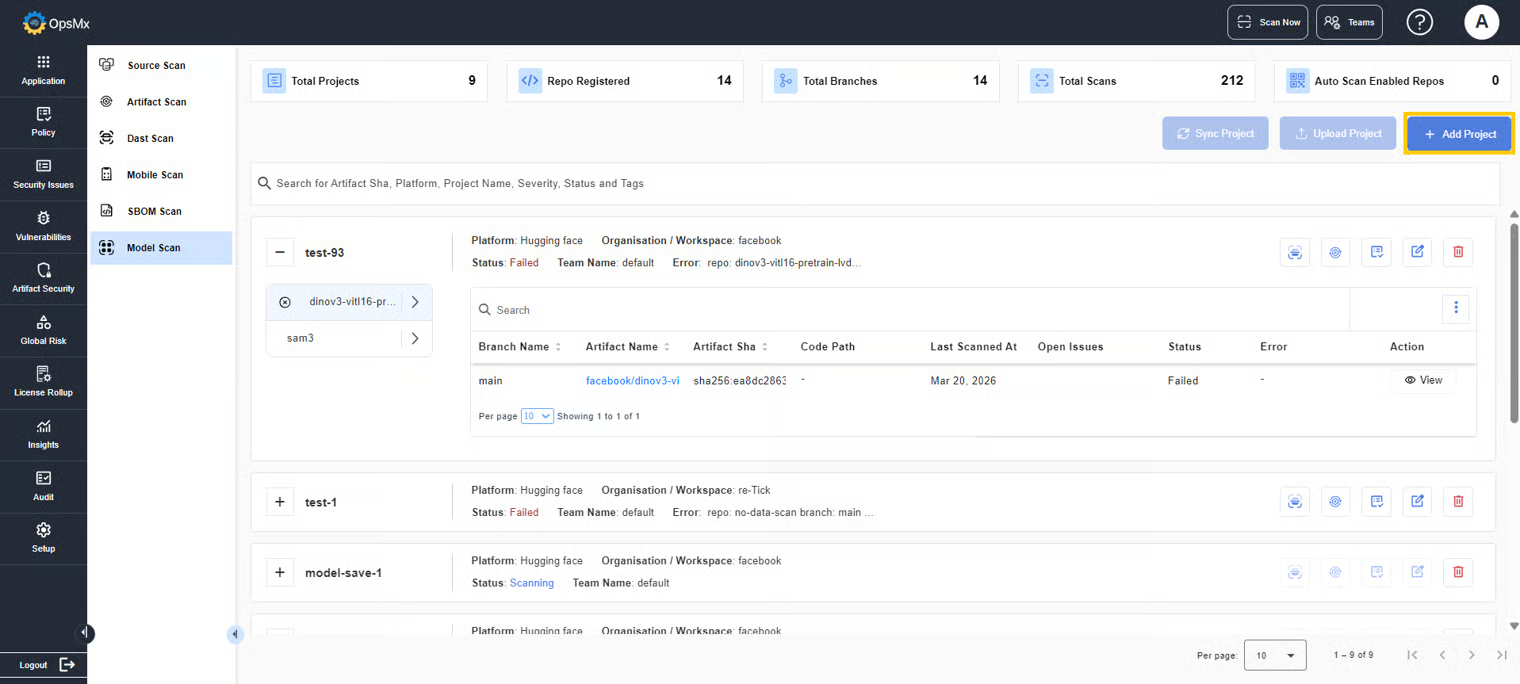
Task: Expand the model-save-1 project row
Action: [280, 573]
